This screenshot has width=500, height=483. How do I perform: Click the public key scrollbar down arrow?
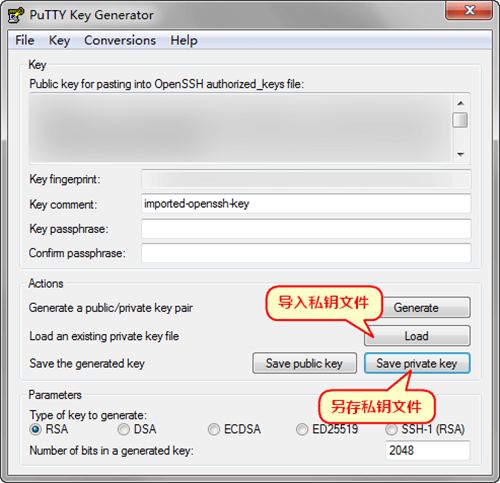pyautogui.click(x=461, y=154)
